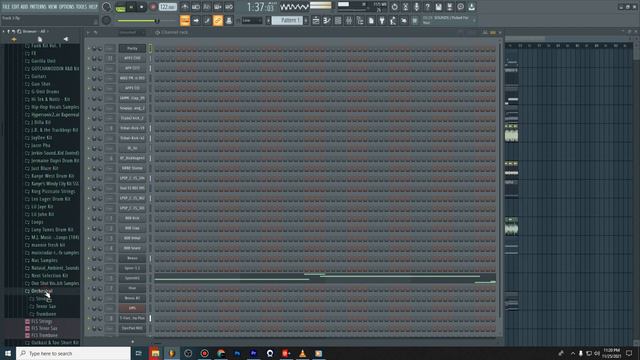Click the speech bubble icon in top toolbar
The width and height of the screenshot is (640, 360).
pos(460,7)
